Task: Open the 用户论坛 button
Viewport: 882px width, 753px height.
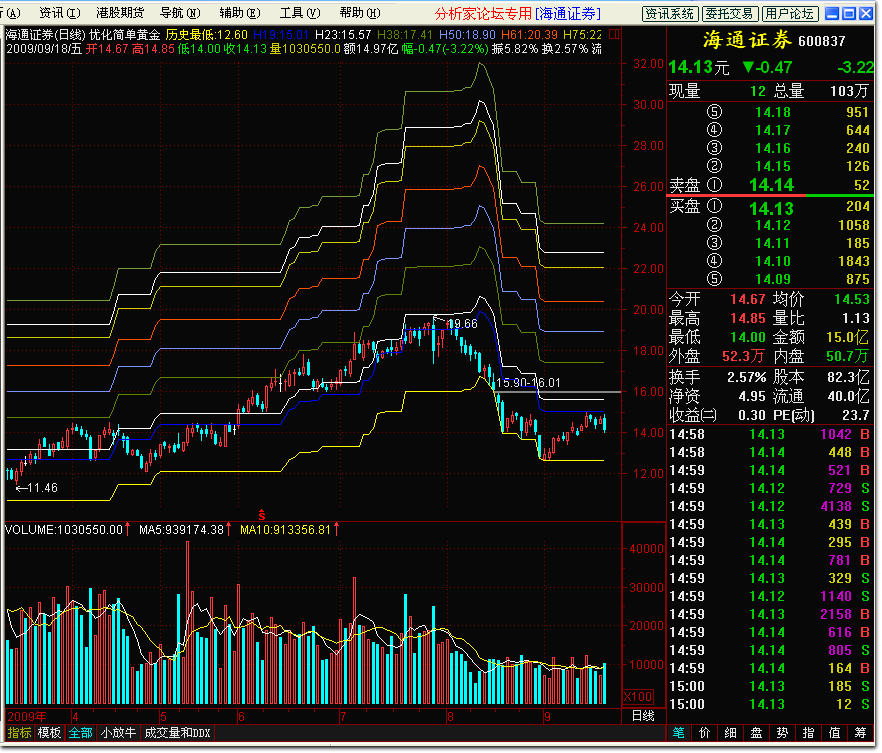Action: [x=789, y=14]
